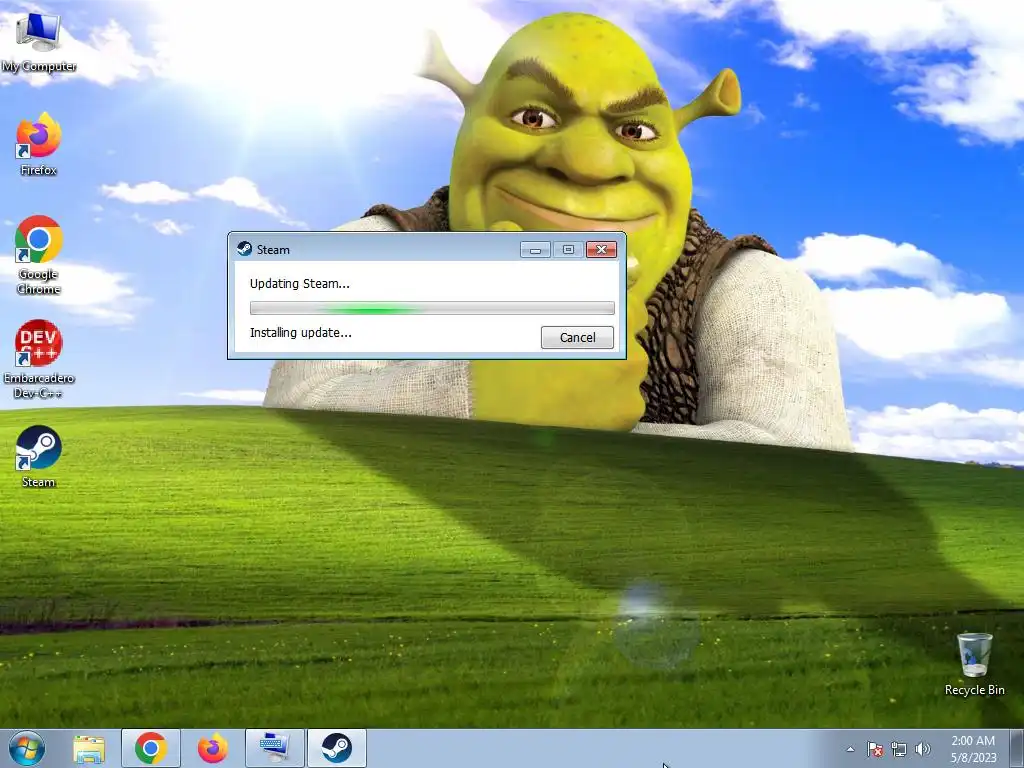This screenshot has width=1024, height=768.
Task: Minimize the Steam update dialog
Action: 536,249
